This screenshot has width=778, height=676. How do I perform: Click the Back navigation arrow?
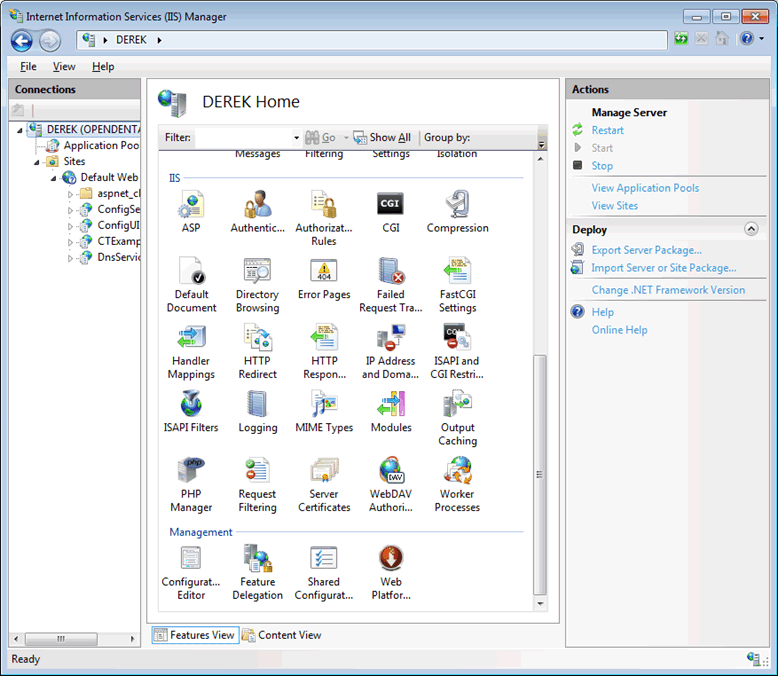pos(22,41)
